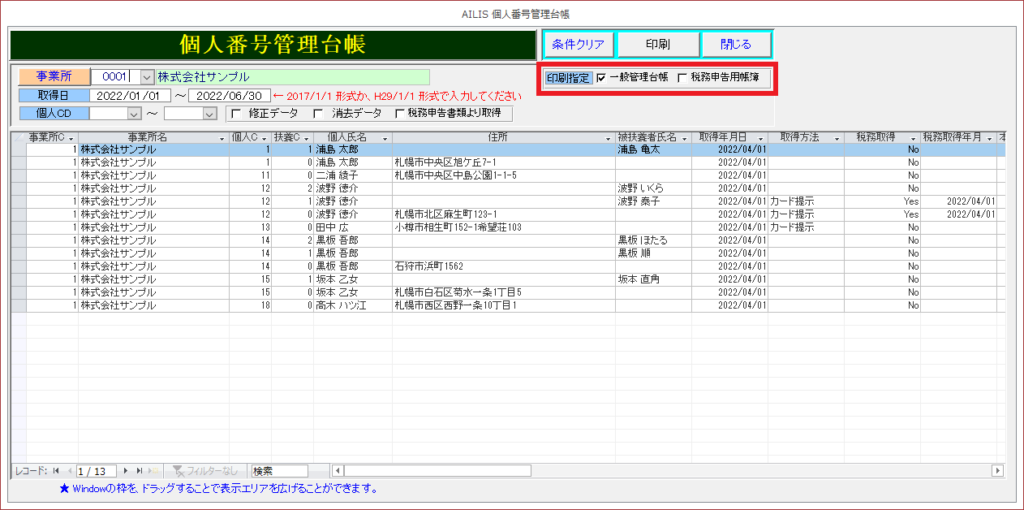
Task: Advance to next record arrow
Action: pyautogui.click(x=125, y=470)
